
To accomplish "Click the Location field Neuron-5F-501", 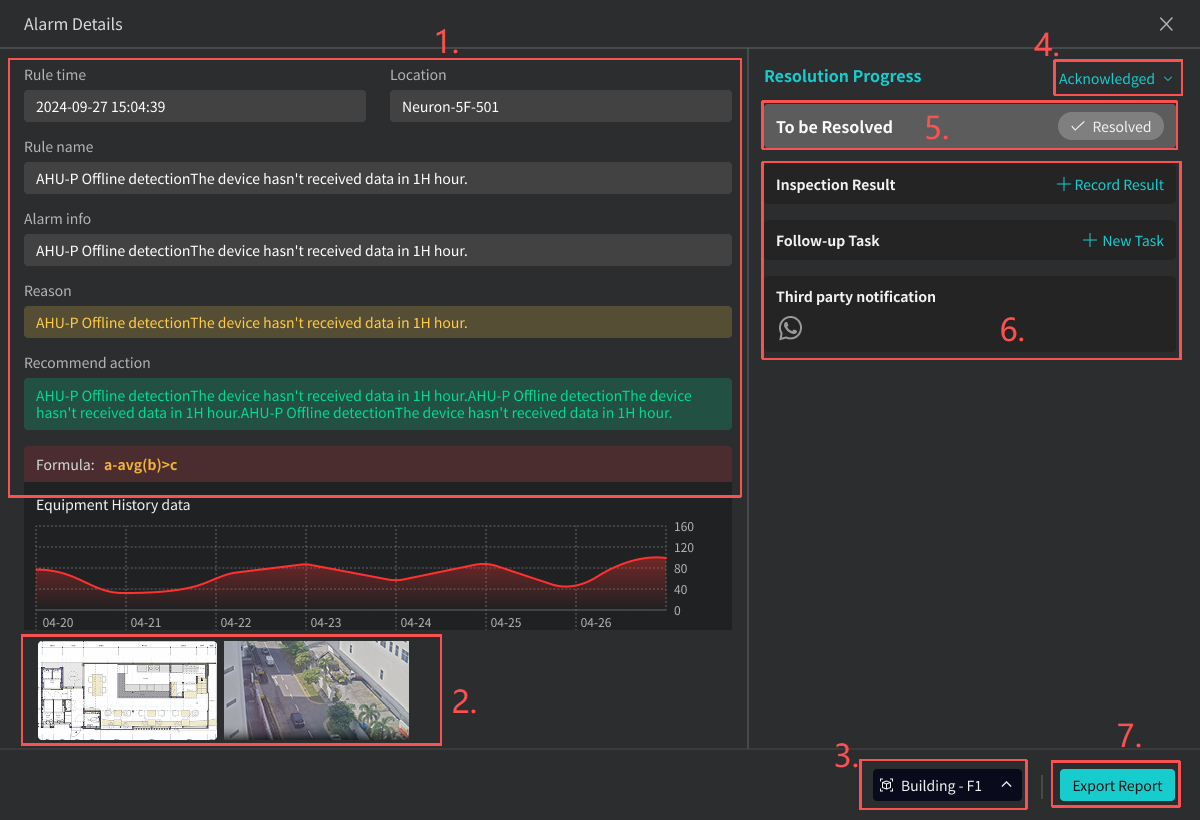I will [x=560, y=107].
